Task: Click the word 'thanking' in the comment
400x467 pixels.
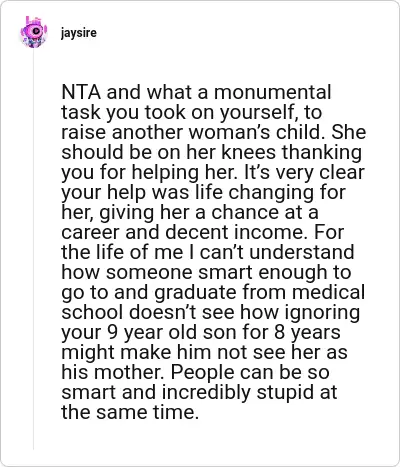Action: pyautogui.click(x=322, y=153)
